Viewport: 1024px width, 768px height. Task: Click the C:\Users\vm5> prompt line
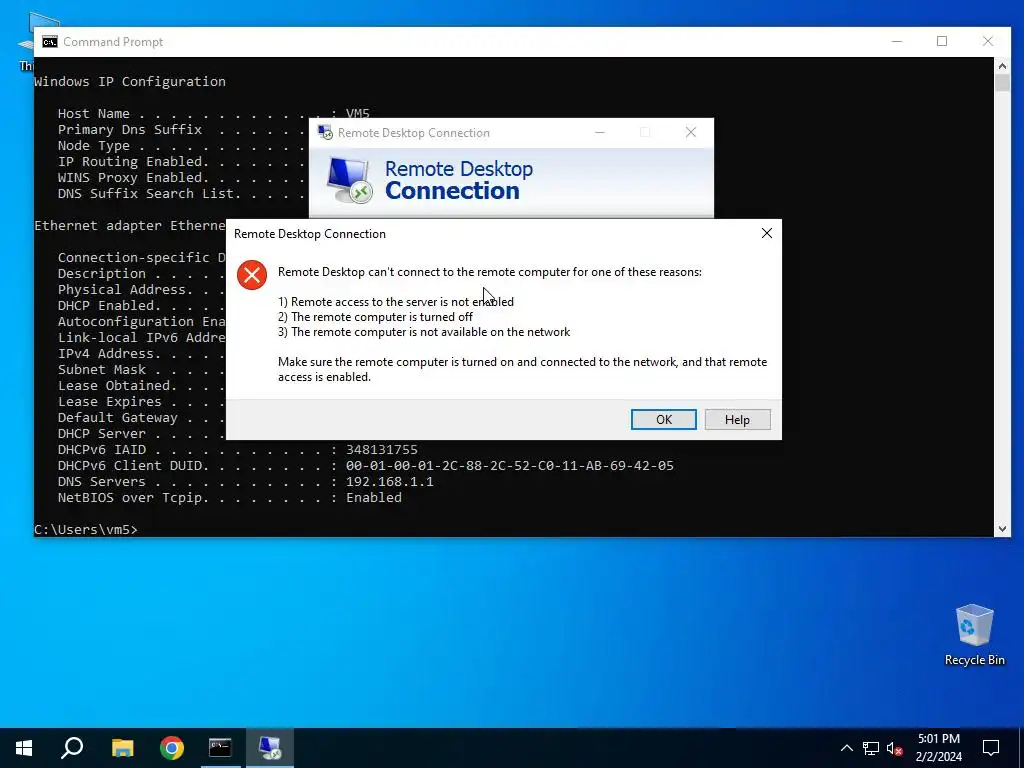coord(86,530)
